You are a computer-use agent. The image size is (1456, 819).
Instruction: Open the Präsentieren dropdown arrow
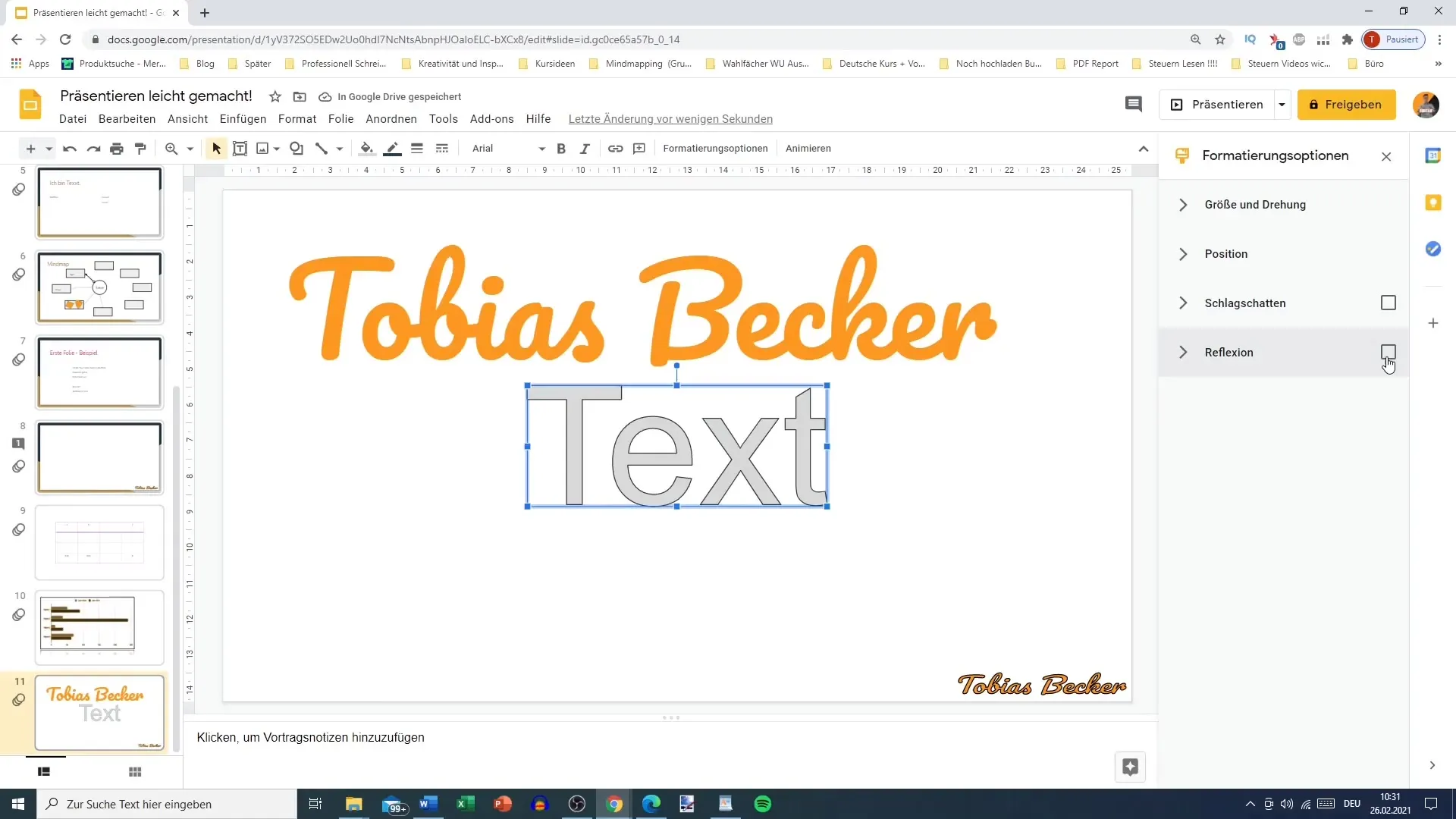tap(1282, 105)
